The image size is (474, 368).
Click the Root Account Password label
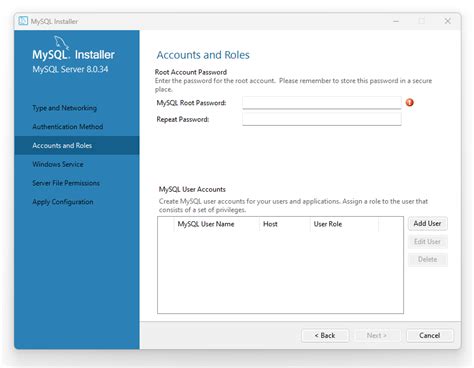point(191,72)
